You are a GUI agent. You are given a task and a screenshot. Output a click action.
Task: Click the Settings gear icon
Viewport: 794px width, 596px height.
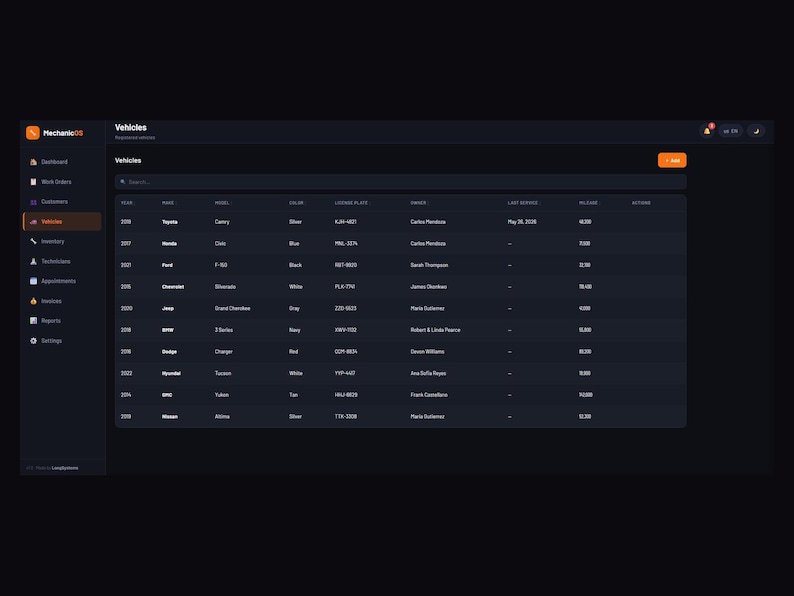33,341
